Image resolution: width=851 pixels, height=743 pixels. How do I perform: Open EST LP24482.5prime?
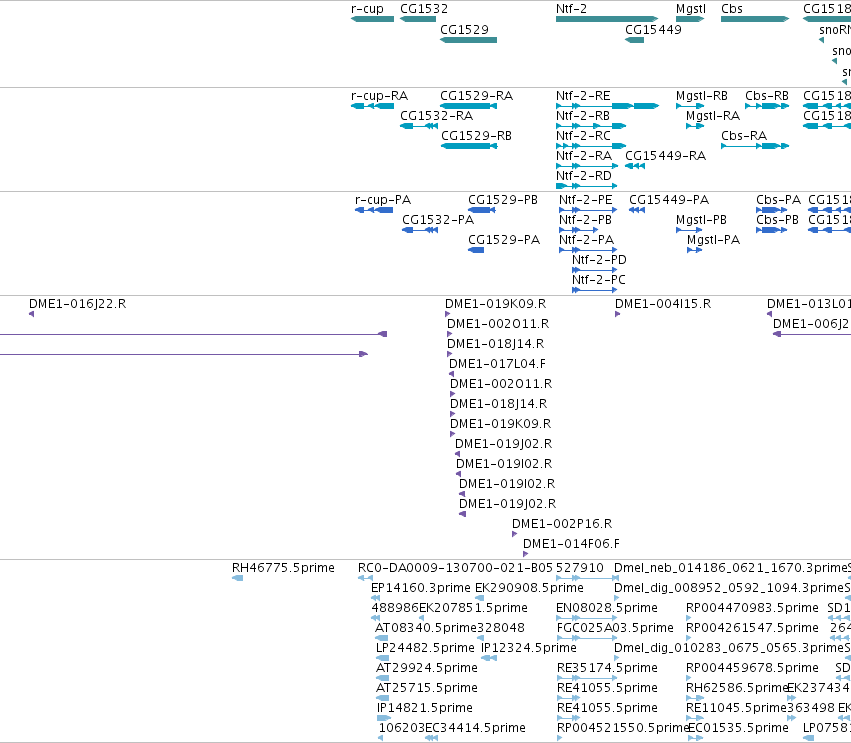click(383, 658)
